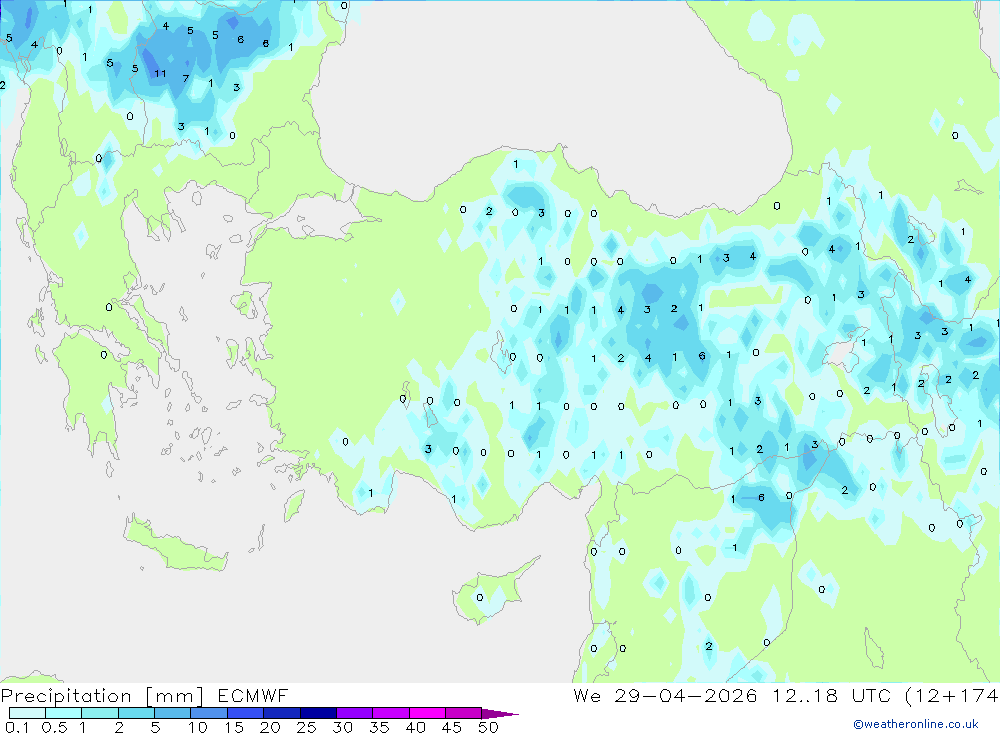
Task: Select the 35–40 mm violet legend swatch
Action: (390, 713)
